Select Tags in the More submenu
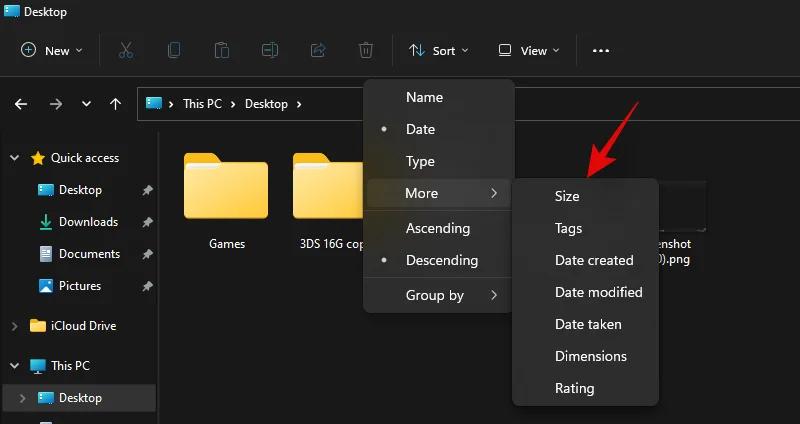800x424 pixels. click(x=585, y=229)
